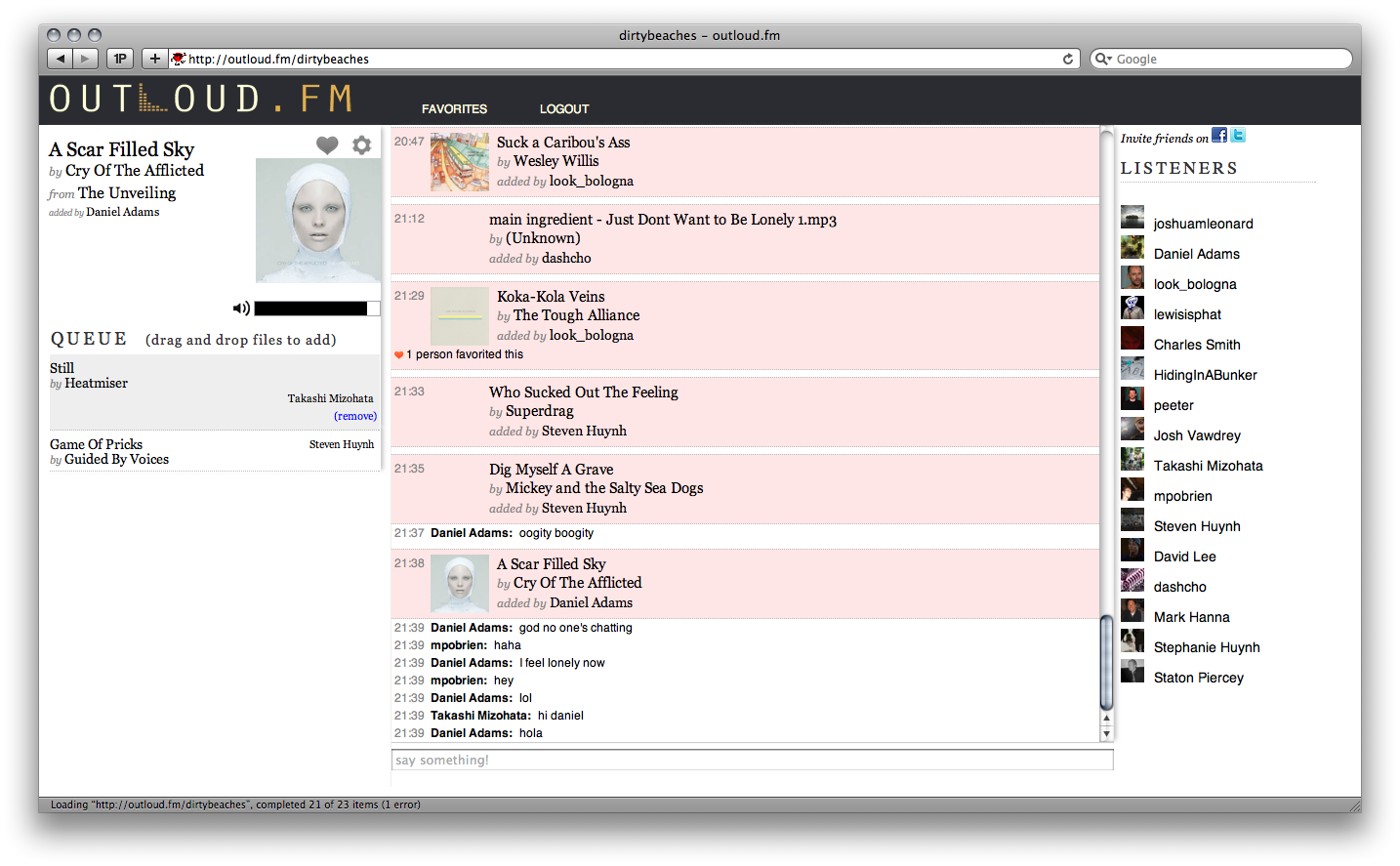Remove the song Still from the queue
Image resolution: width=1400 pixels, height=866 pixels.
(355, 416)
